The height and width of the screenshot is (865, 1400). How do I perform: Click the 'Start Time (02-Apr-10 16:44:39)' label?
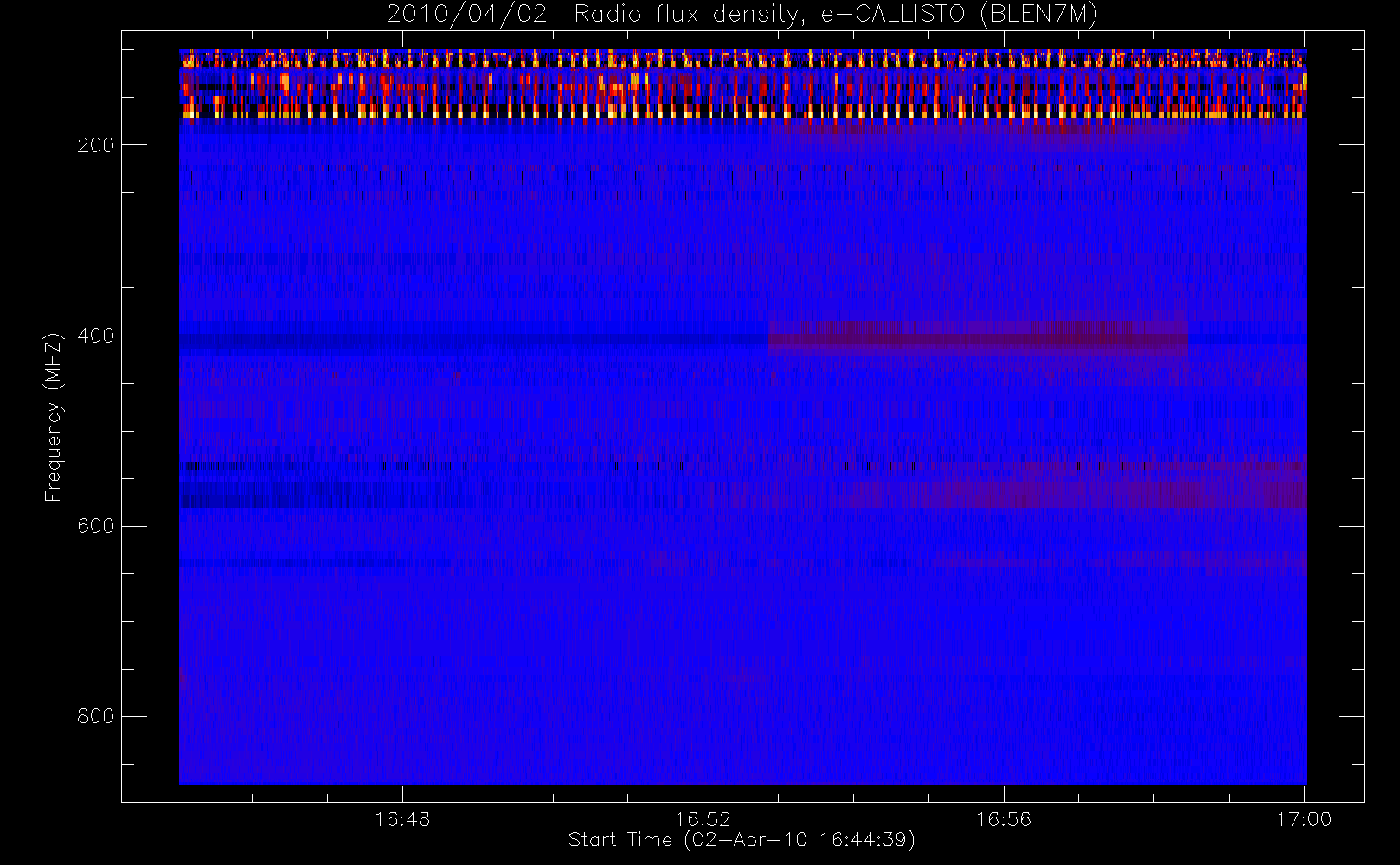click(x=742, y=839)
